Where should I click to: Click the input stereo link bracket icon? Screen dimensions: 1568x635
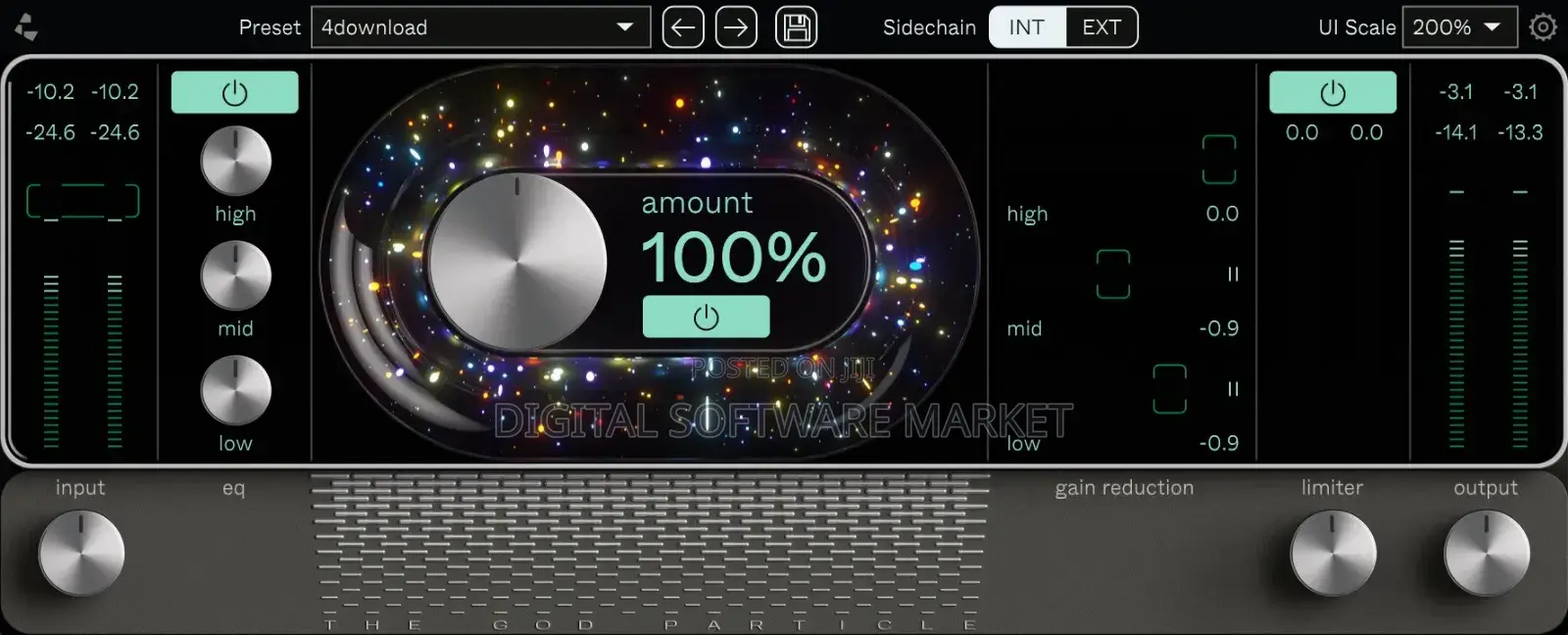[82, 201]
